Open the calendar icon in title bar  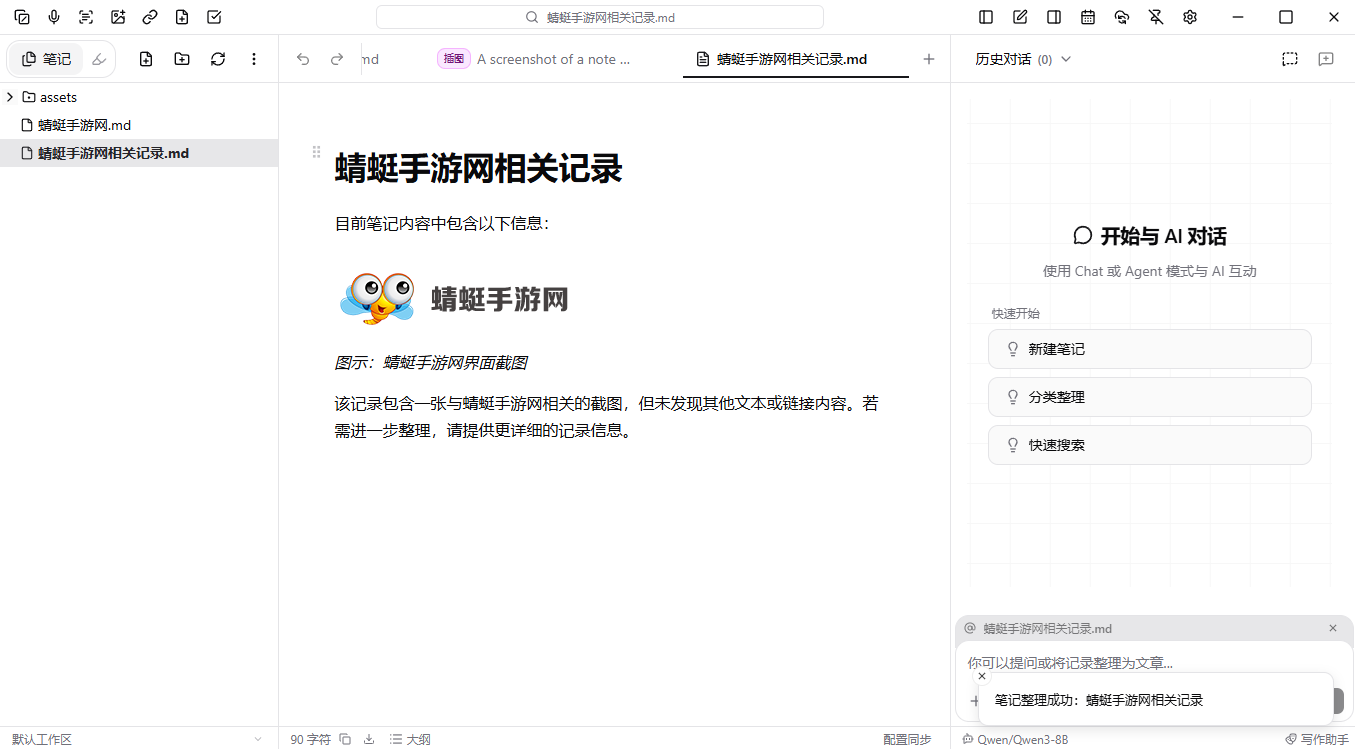[1088, 17]
